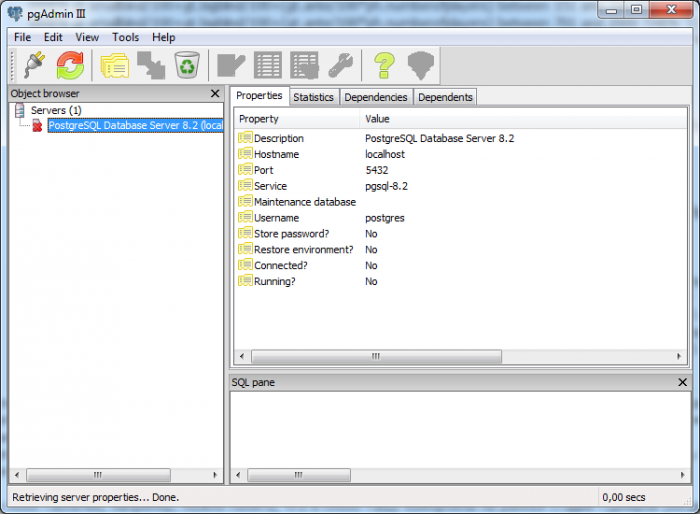The width and height of the screenshot is (700, 514).
Task: Maximize the pgAdmin III window
Action: coord(636,10)
